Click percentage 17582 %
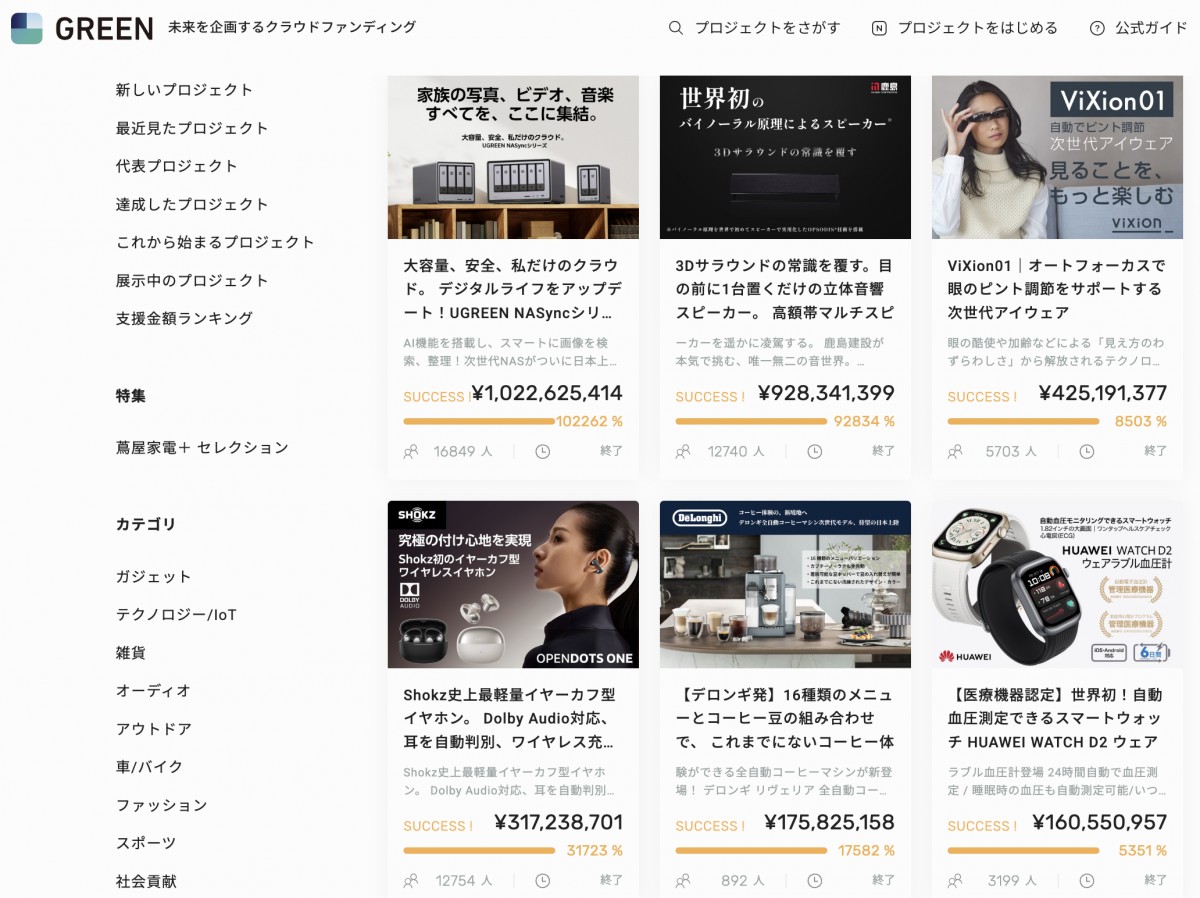Viewport: 1200px width, 898px height. (866, 851)
